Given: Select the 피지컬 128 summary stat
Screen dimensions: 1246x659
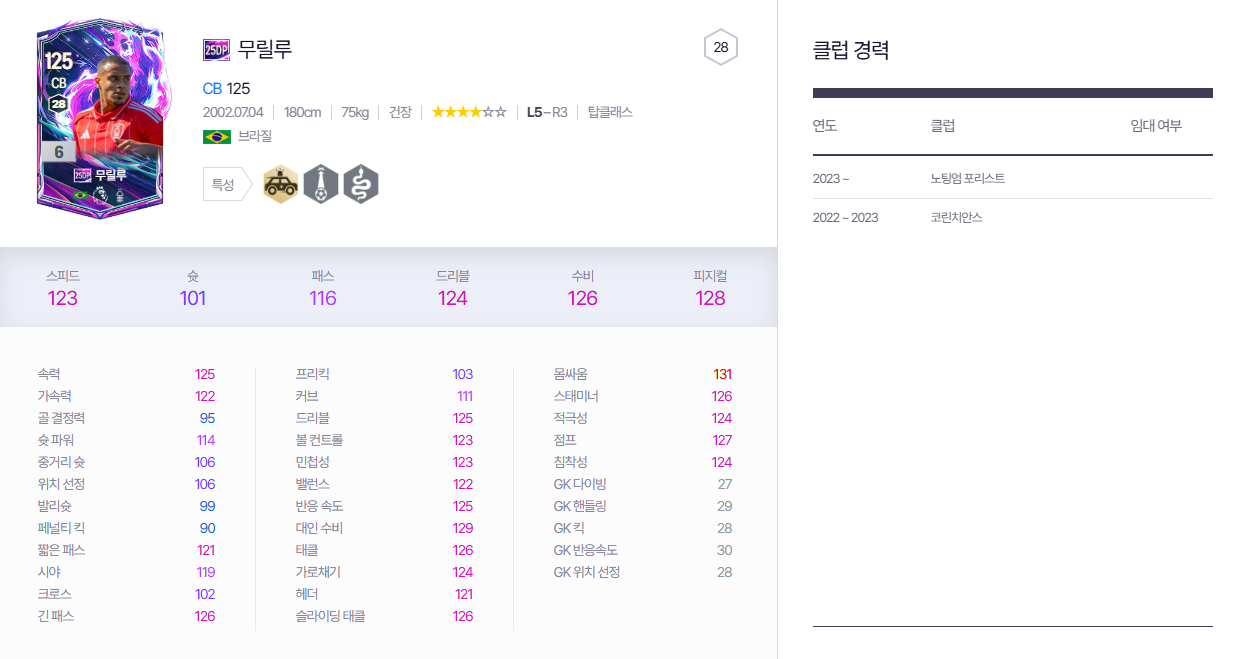Looking at the screenshot, I should point(710,288).
